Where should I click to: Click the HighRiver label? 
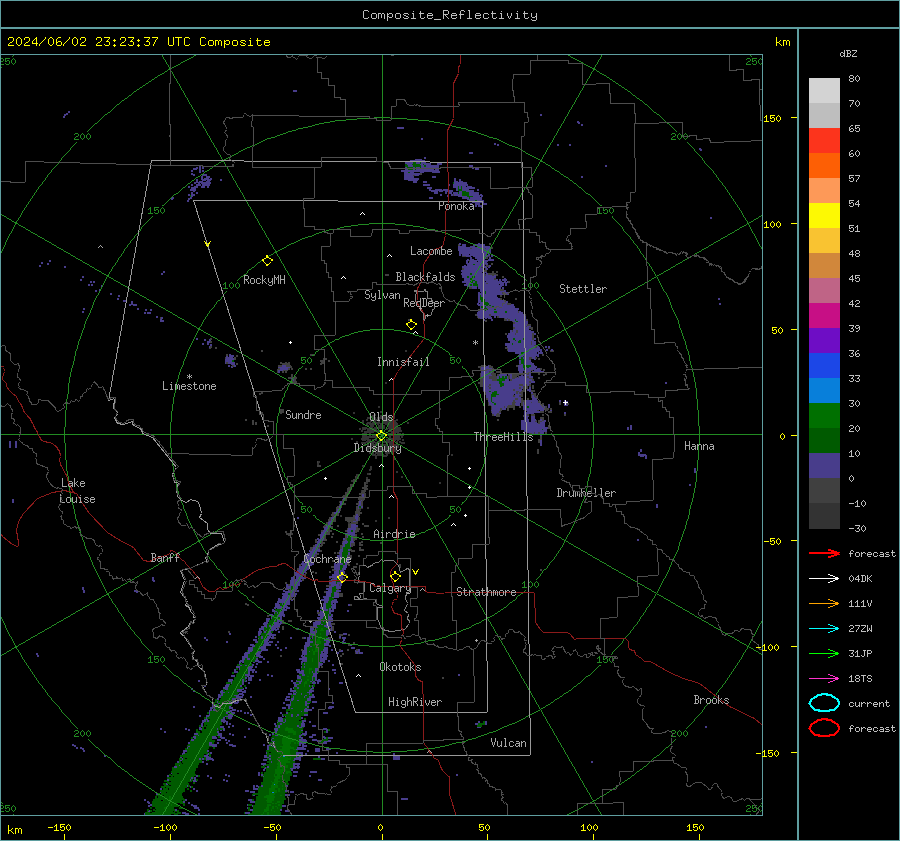pos(415,702)
